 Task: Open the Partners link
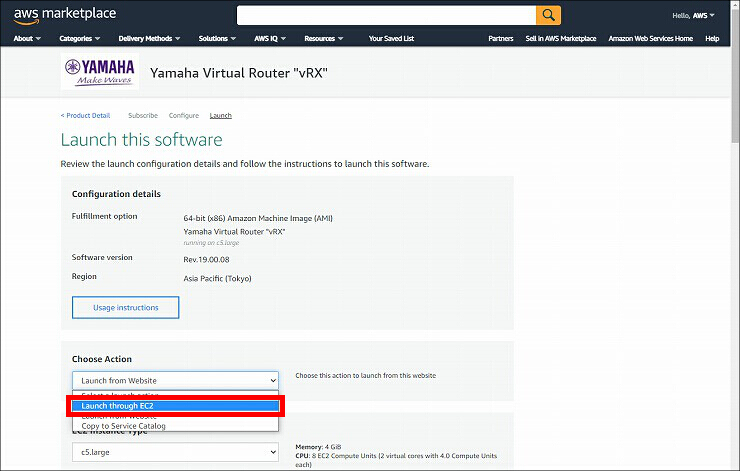(501, 39)
